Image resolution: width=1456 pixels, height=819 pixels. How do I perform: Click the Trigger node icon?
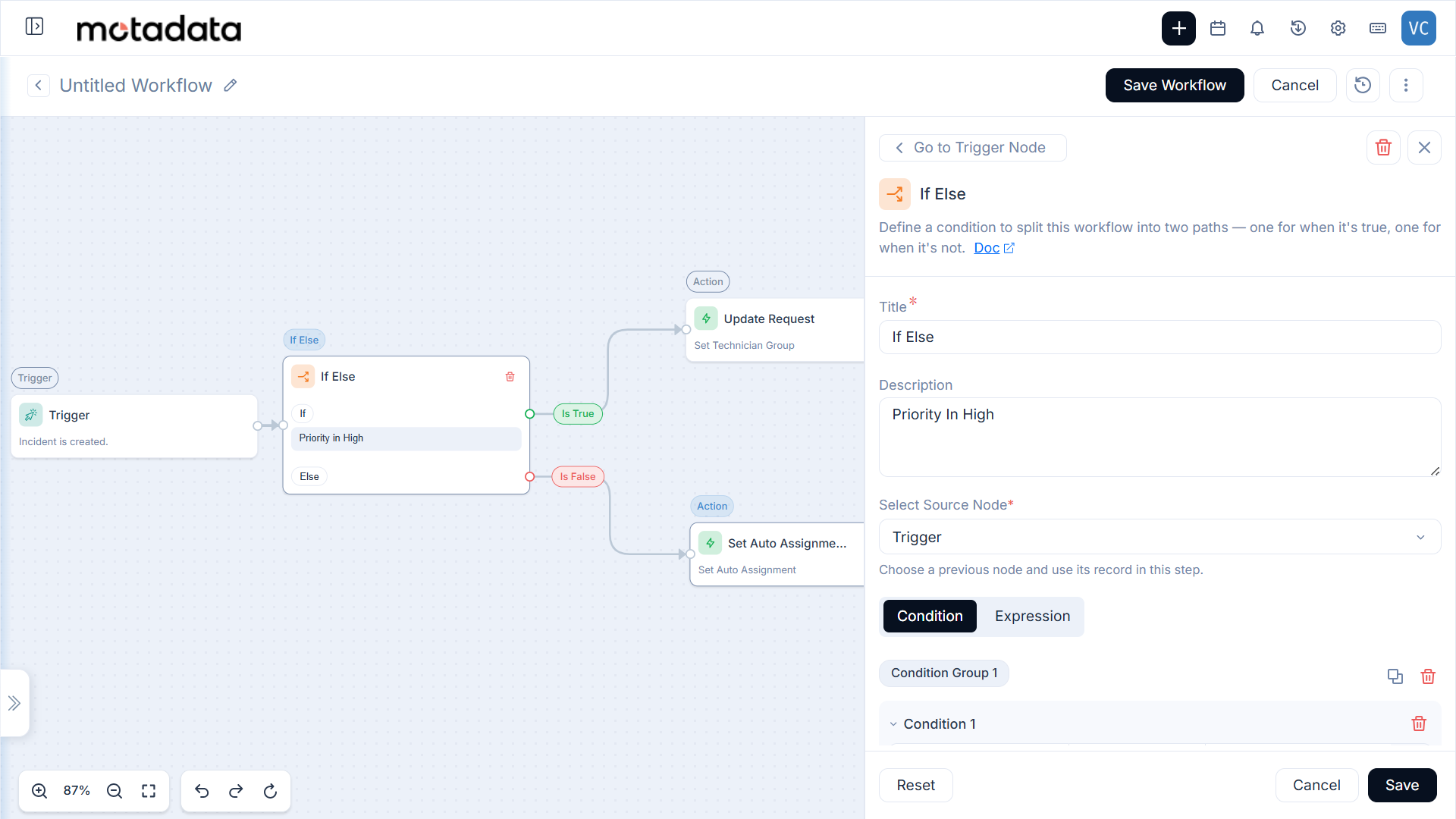coord(30,415)
